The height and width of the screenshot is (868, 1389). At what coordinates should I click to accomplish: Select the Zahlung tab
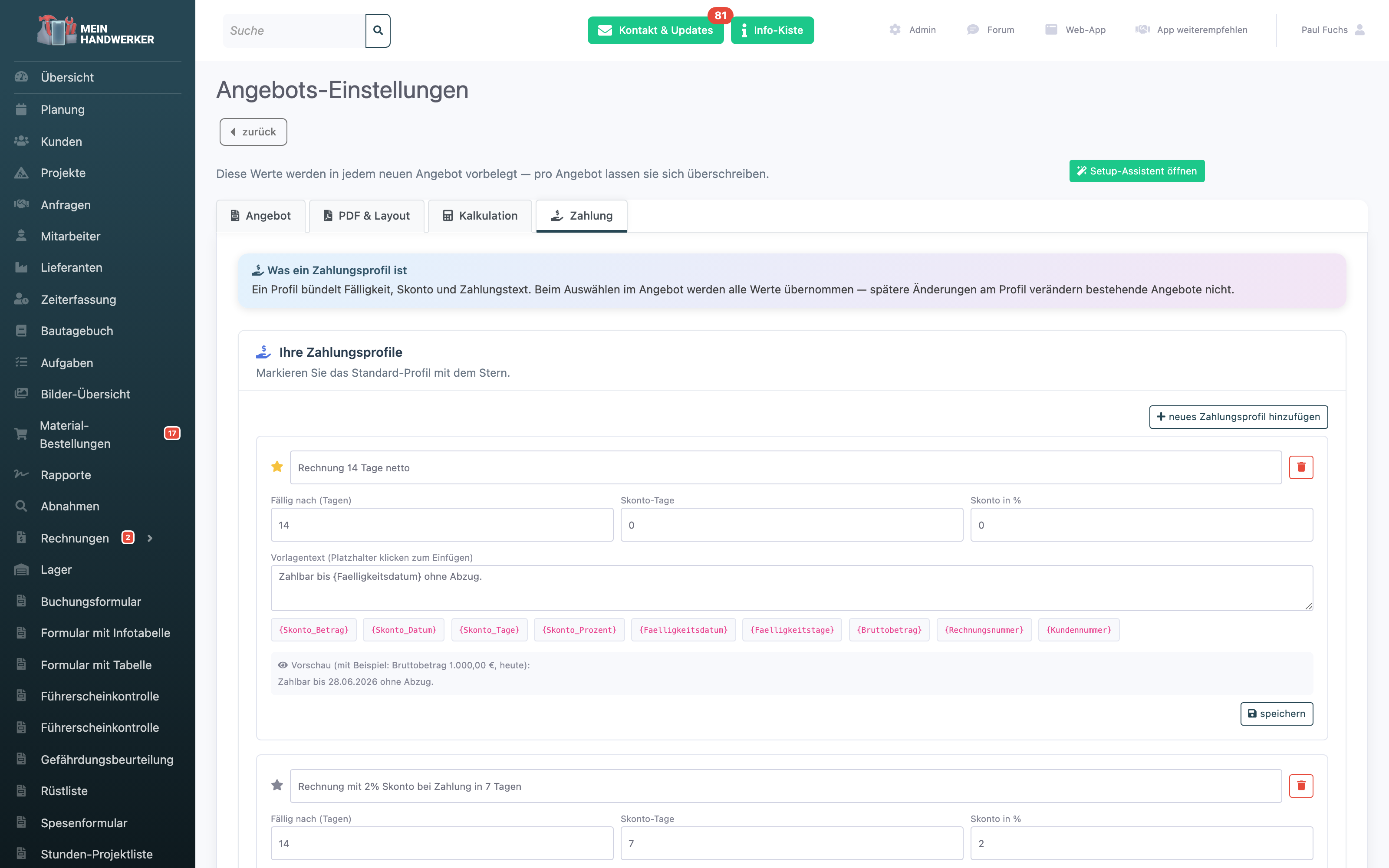[x=582, y=216]
